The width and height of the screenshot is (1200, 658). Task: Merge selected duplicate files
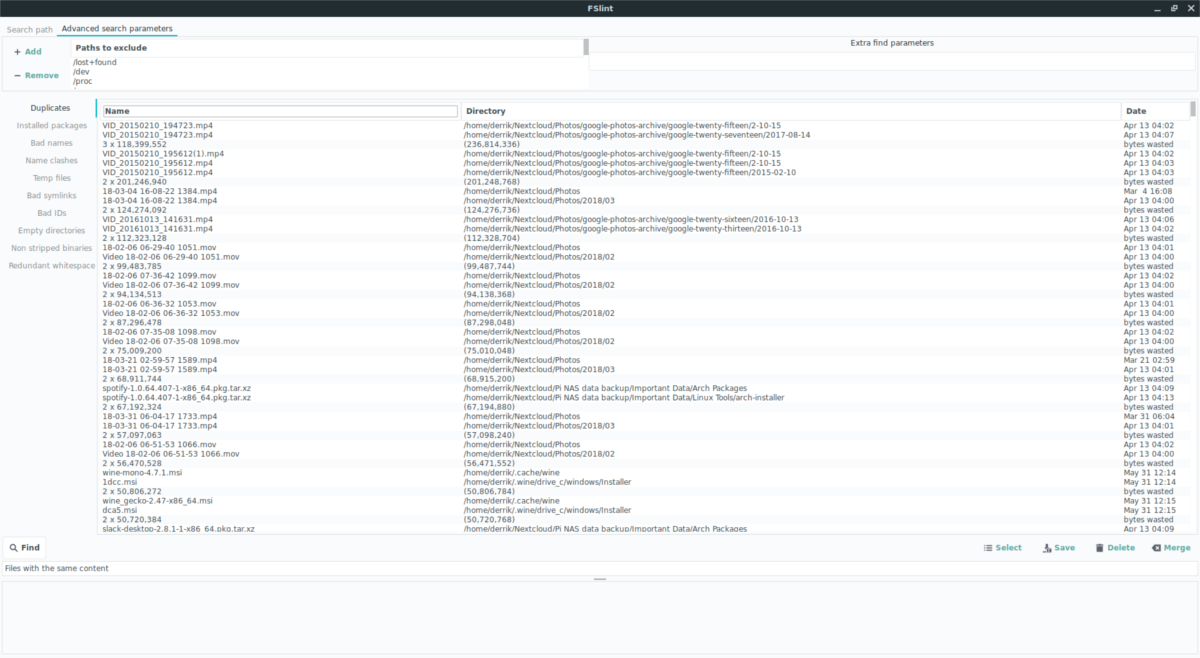coord(1171,548)
